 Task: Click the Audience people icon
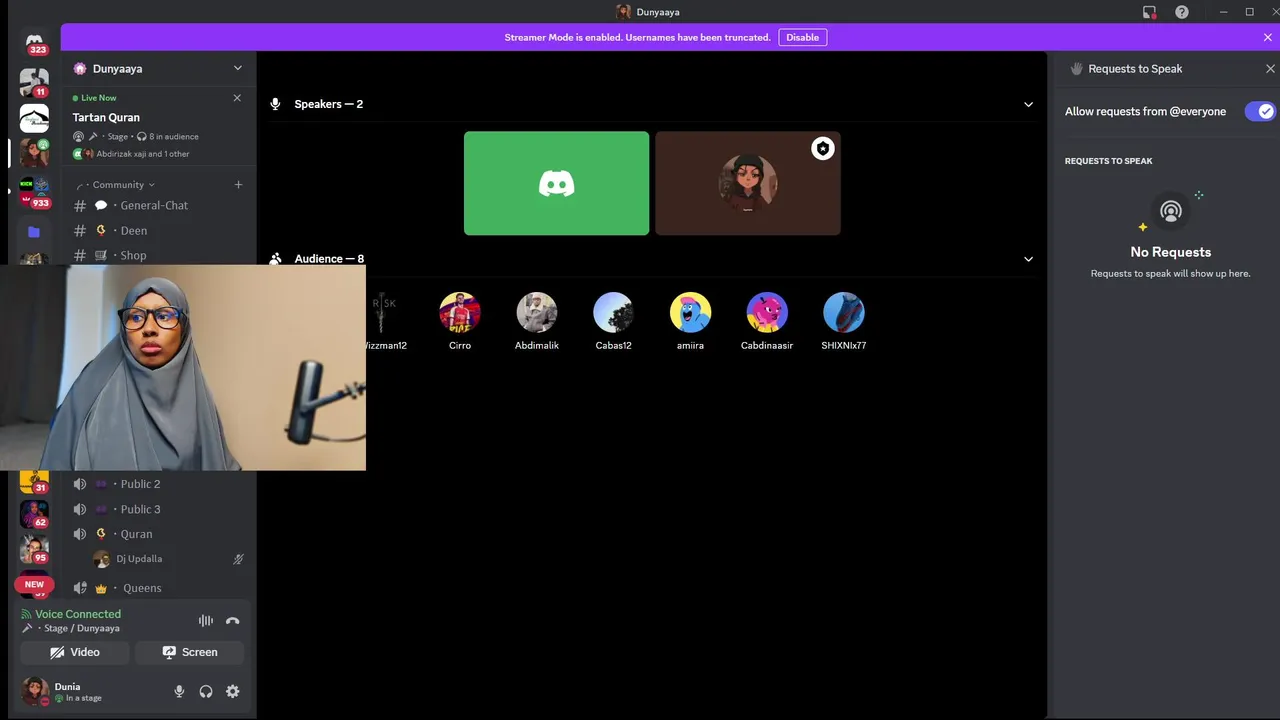[x=276, y=259]
